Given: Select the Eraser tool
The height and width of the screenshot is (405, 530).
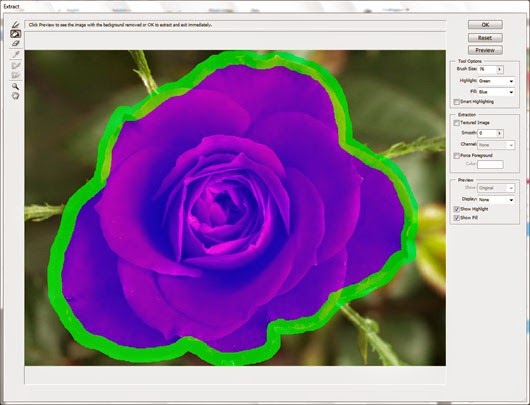Looking at the screenshot, I should (x=16, y=43).
